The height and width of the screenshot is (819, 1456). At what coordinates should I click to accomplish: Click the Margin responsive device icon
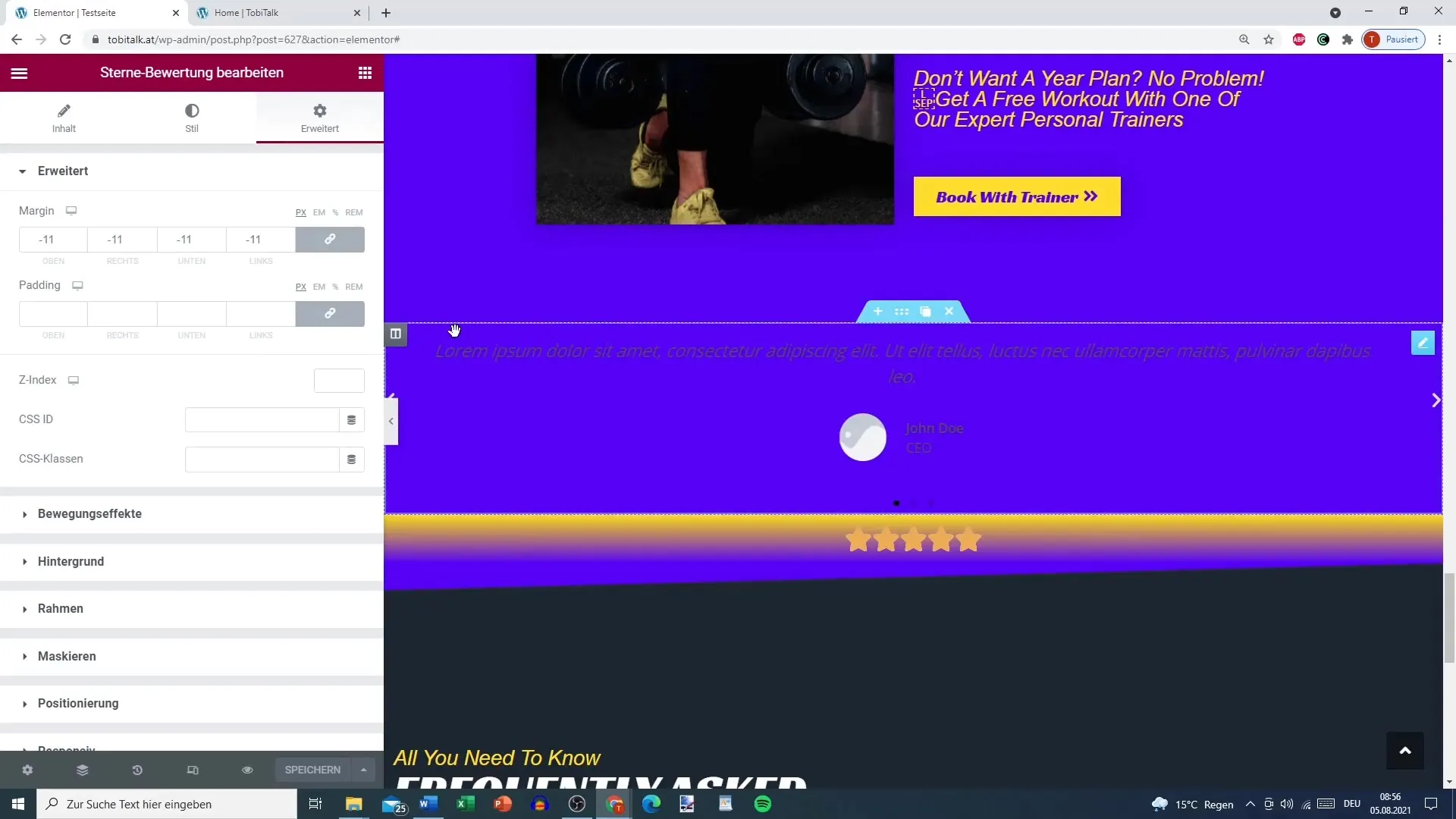pyautogui.click(x=71, y=211)
